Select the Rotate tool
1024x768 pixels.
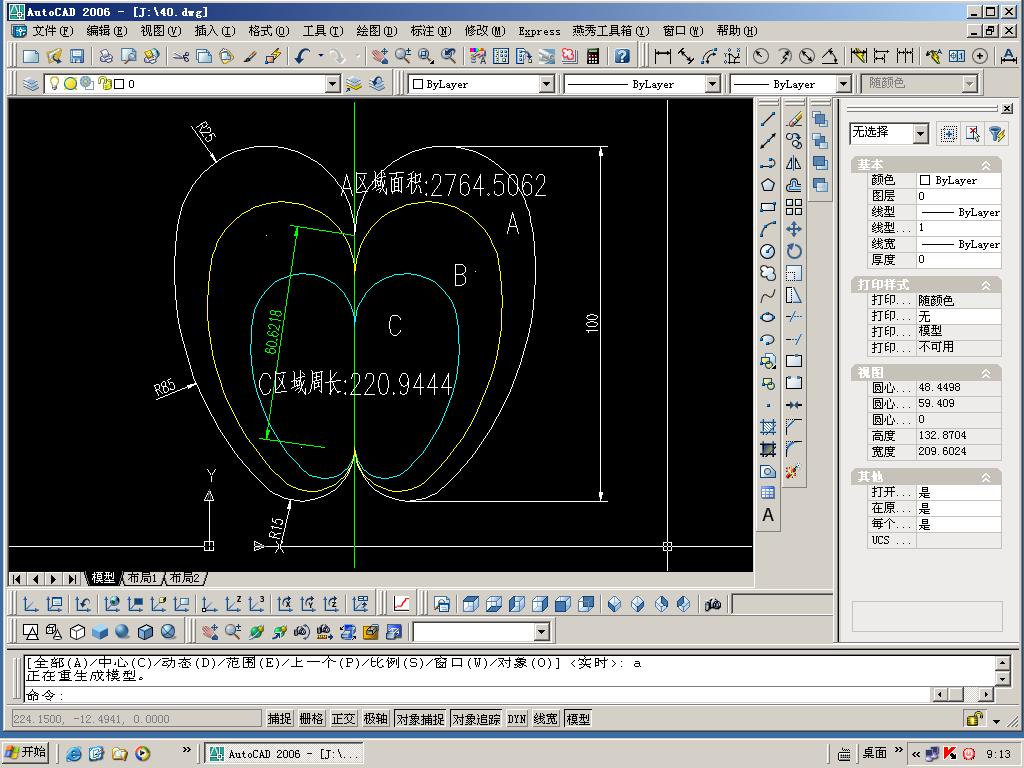[x=793, y=251]
